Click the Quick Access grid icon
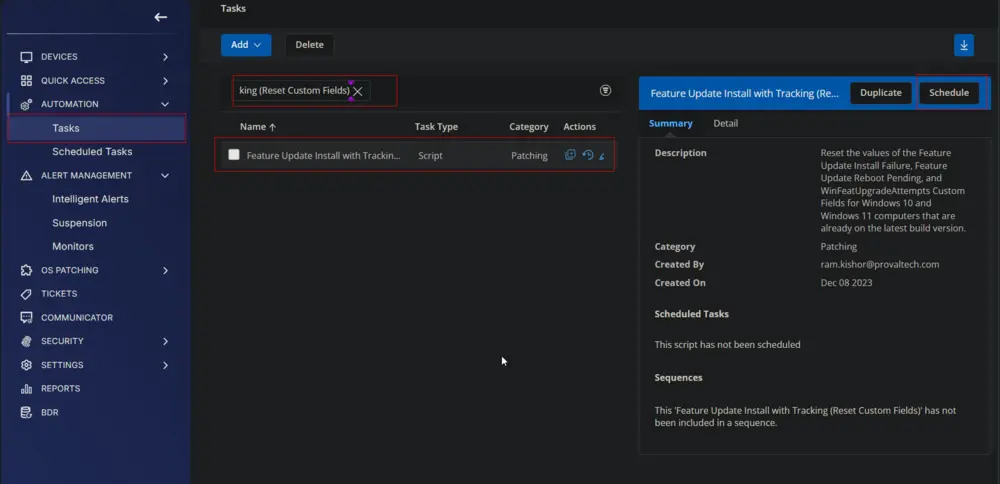The height and width of the screenshot is (484, 1000). coord(26,80)
